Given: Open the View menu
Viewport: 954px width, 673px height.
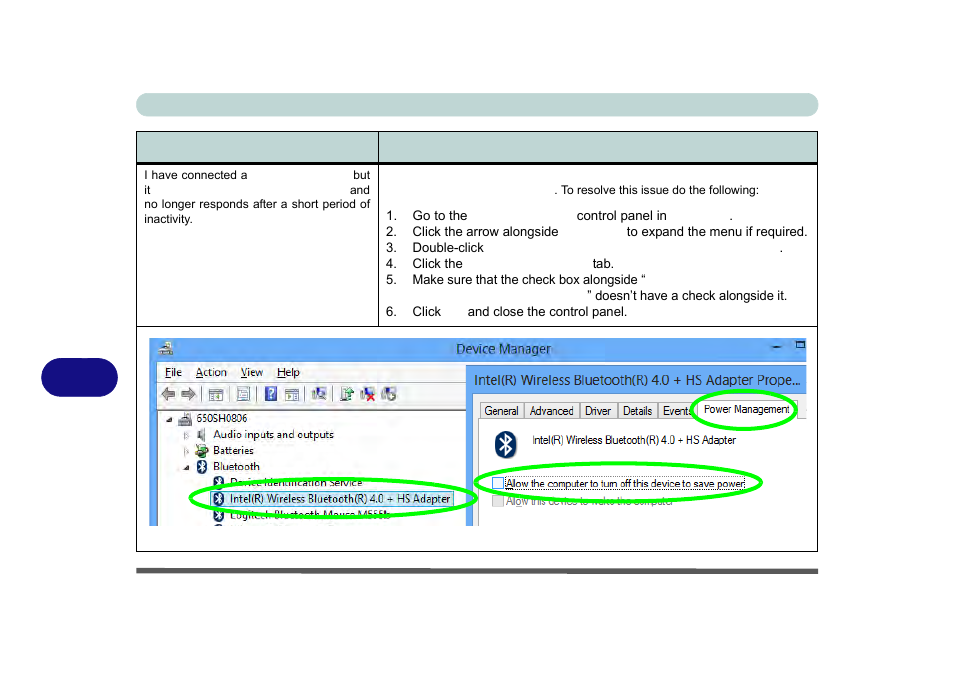Looking at the screenshot, I should (x=252, y=372).
